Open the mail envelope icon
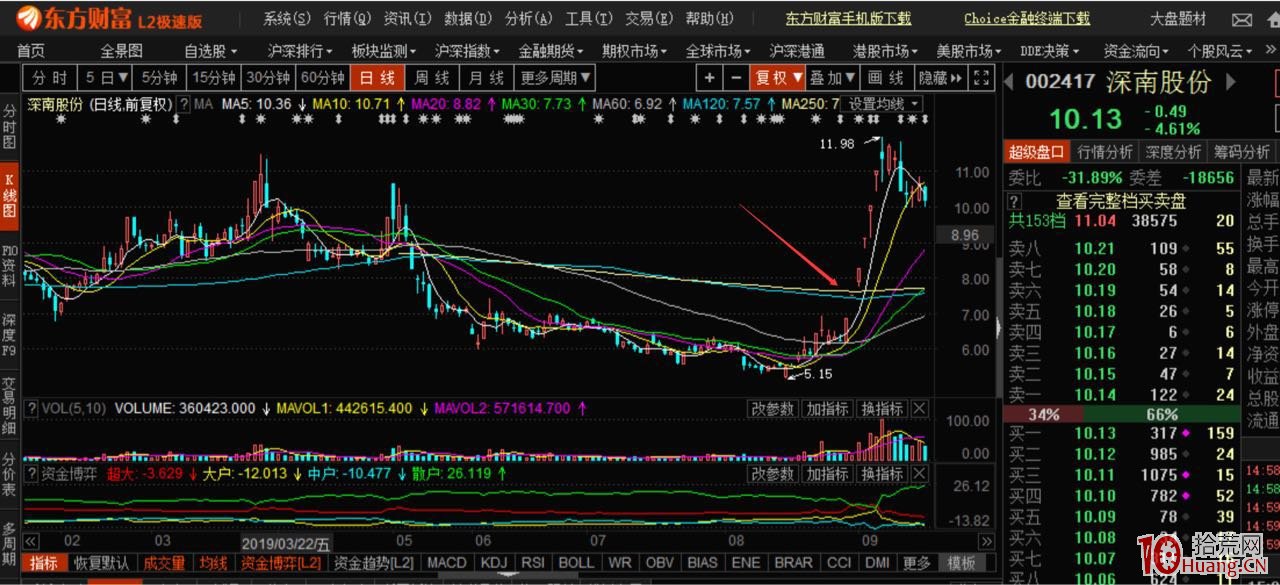Image resolution: width=1280 pixels, height=585 pixels. 1241,19
